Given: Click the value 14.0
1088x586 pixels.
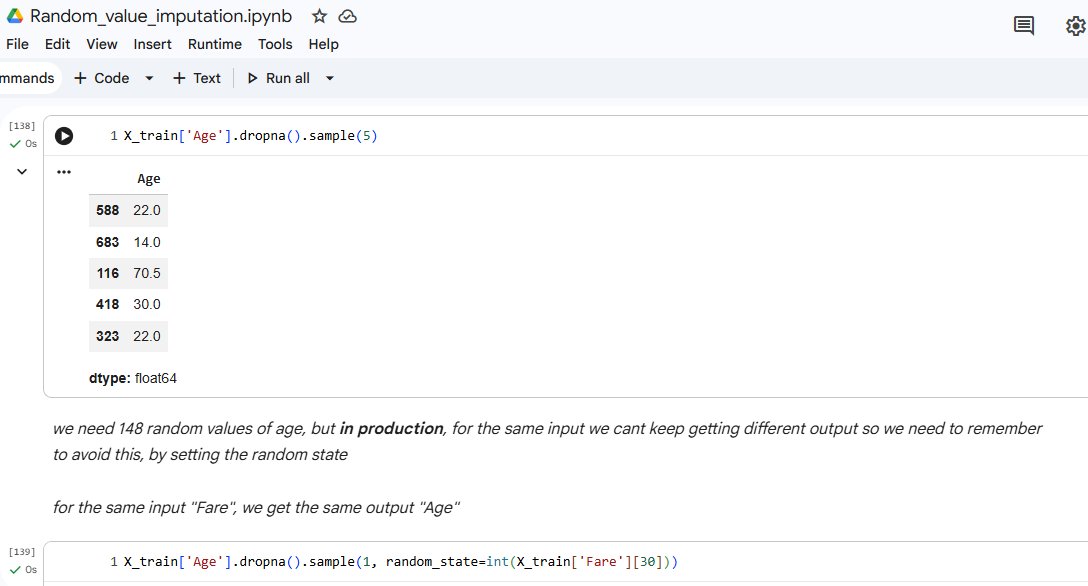Looking at the screenshot, I should tap(147, 242).
